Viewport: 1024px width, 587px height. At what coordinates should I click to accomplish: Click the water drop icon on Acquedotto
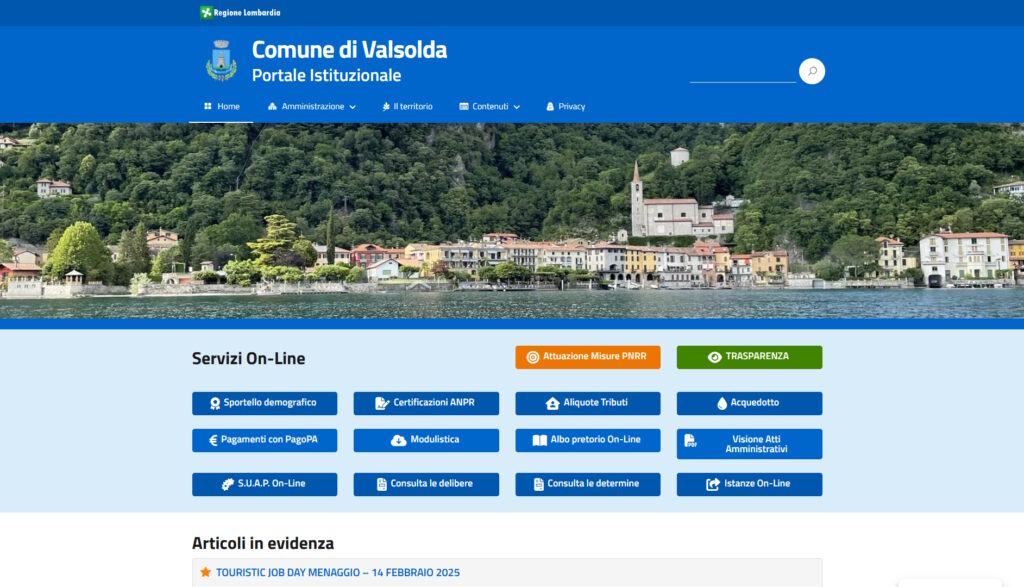tap(722, 404)
